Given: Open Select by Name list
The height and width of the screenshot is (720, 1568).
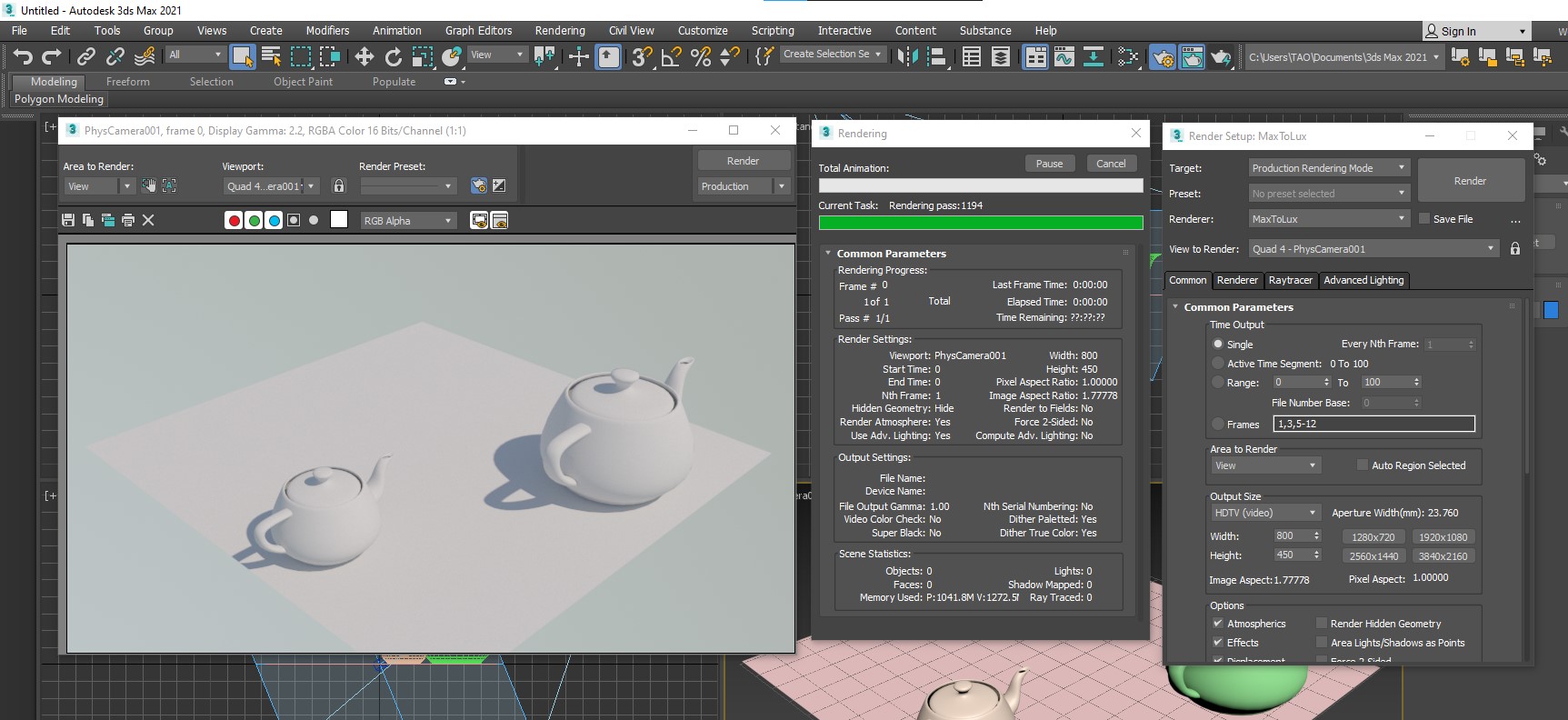Looking at the screenshot, I should click(271, 57).
